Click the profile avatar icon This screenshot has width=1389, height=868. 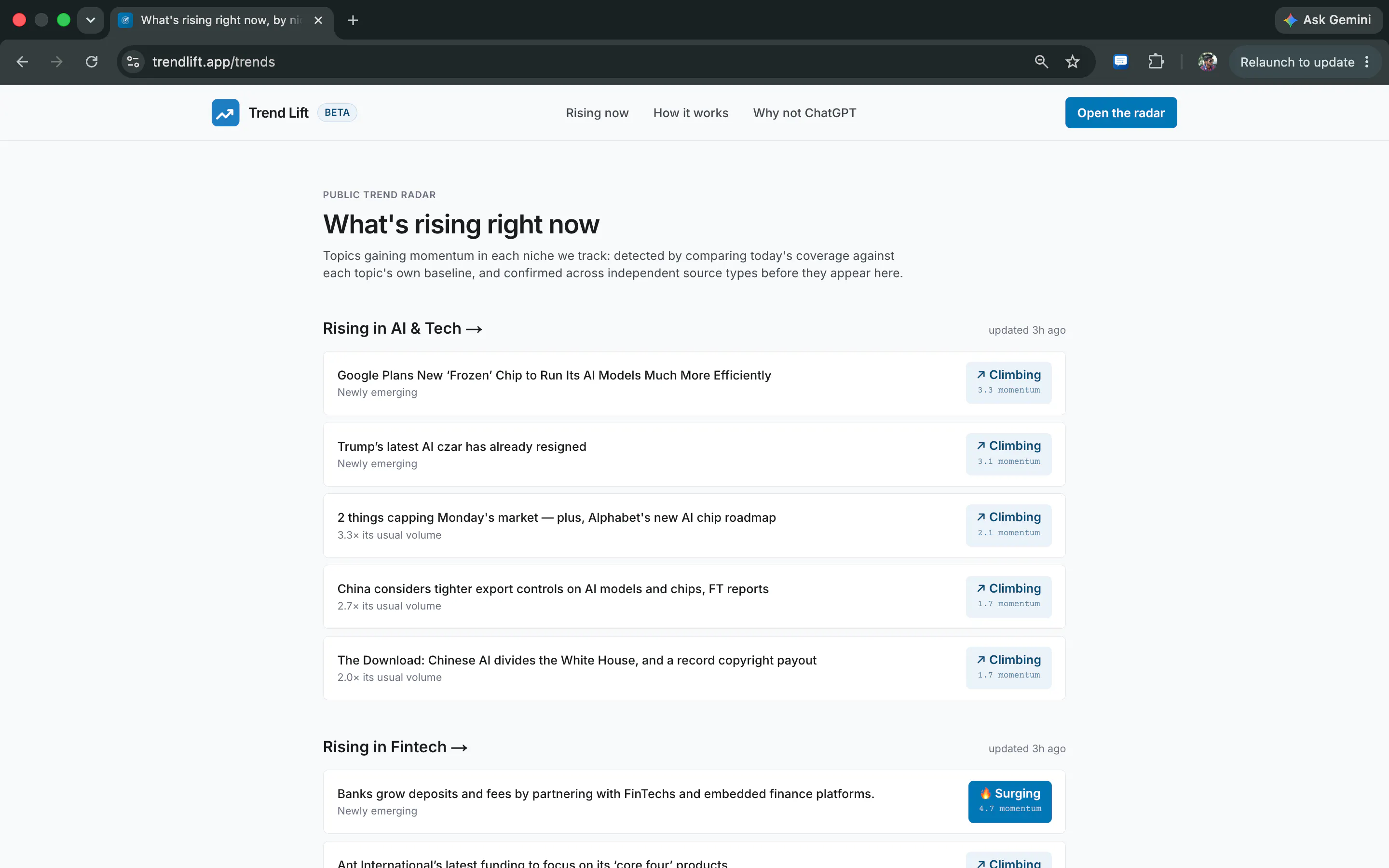point(1207,61)
